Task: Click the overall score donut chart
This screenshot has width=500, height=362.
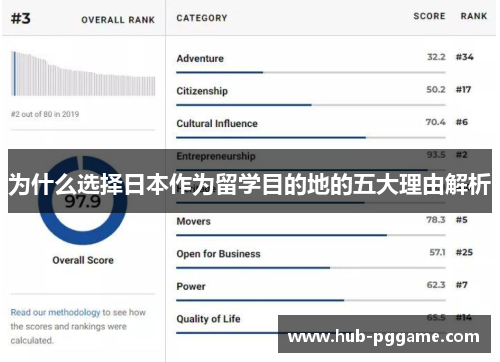Action: point(83,200)
